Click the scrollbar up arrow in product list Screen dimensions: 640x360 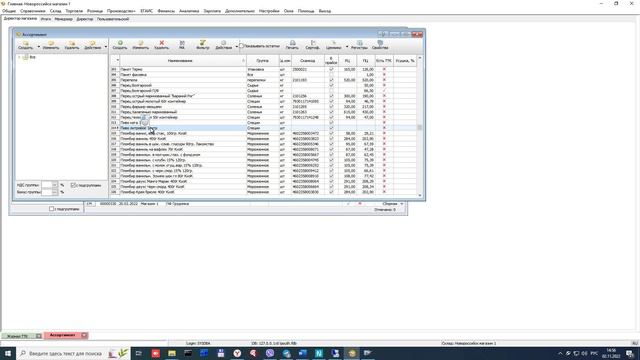[420, 58]
